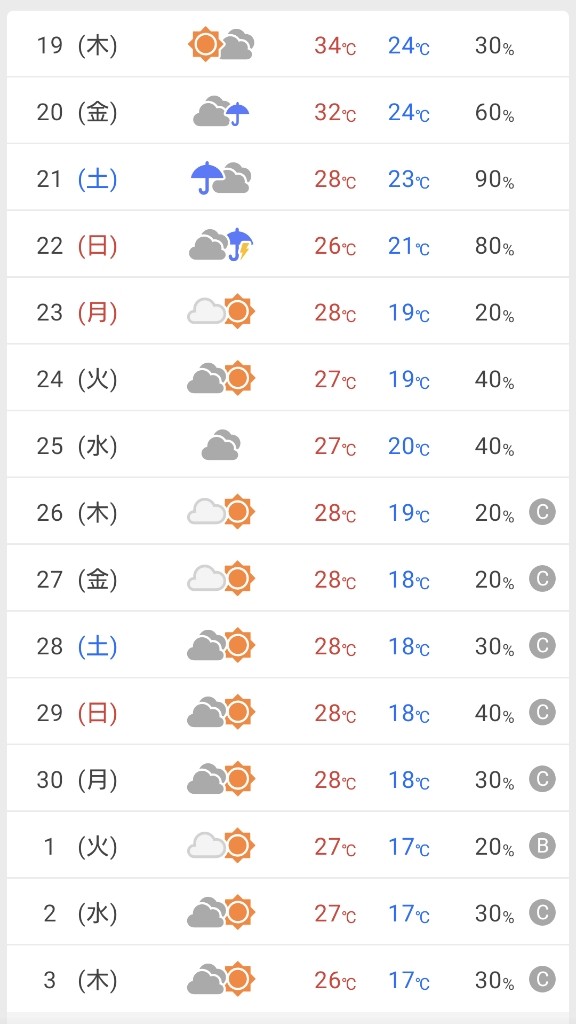Select the 27 (金) date label
Image resolution: width=576 pixels, height=1024 pixels.
(x=77, y=579)
